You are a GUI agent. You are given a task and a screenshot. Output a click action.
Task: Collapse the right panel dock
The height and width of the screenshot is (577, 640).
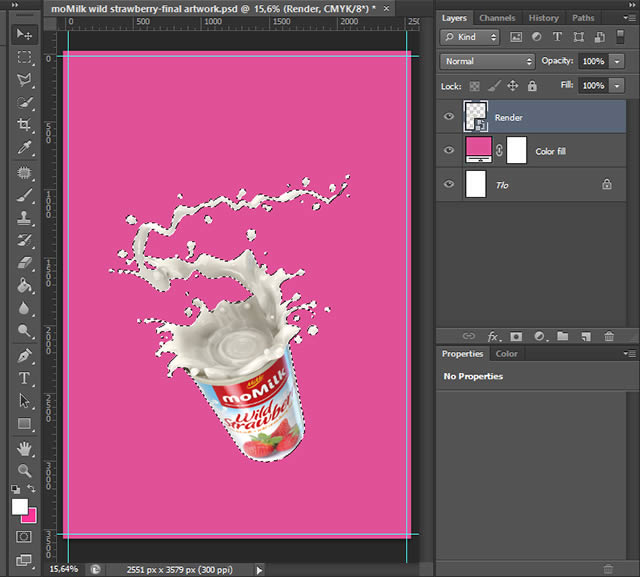(x=633, y=4)
